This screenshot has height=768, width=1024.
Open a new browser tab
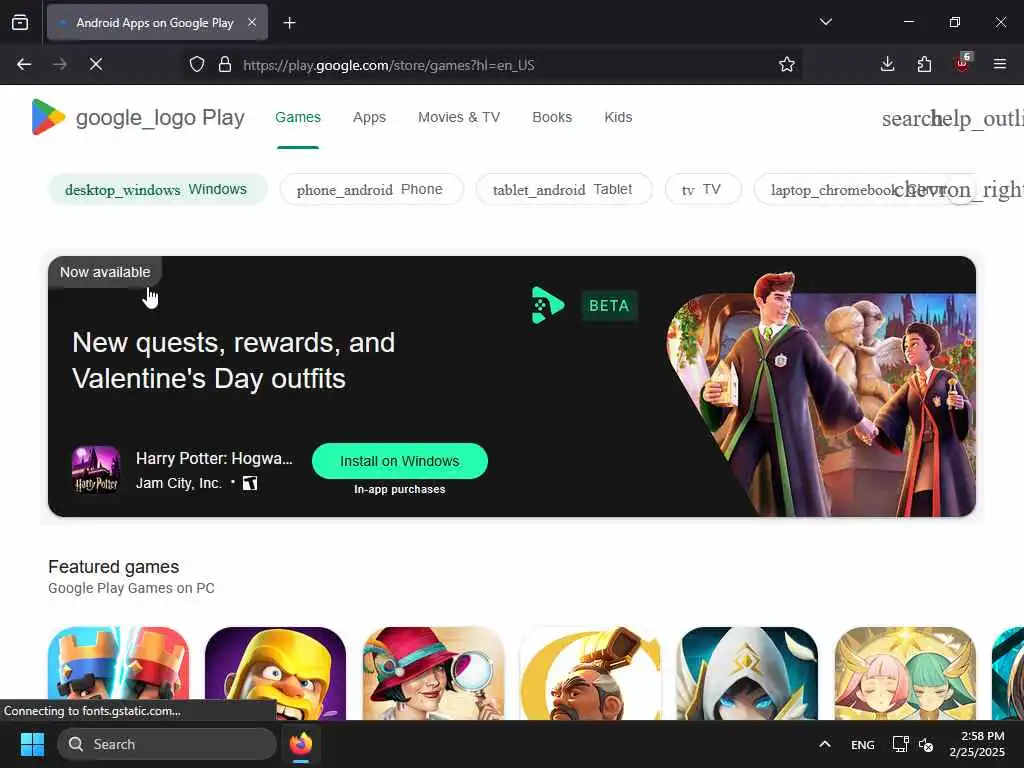pyautogui.click(x=289, y=23)
